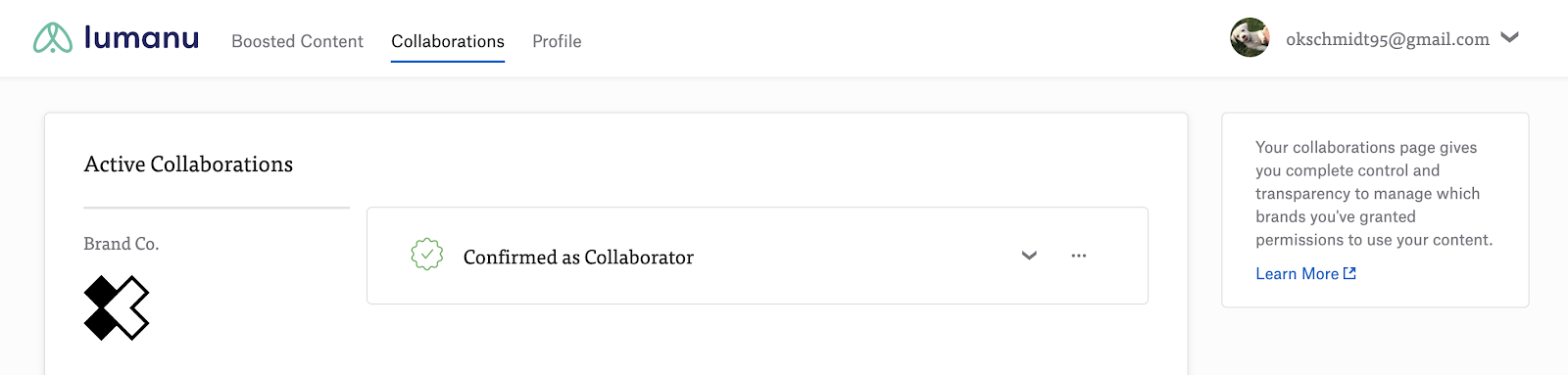
Task: Click the Confirmed as Collaborator card
Action: [758, 256]
